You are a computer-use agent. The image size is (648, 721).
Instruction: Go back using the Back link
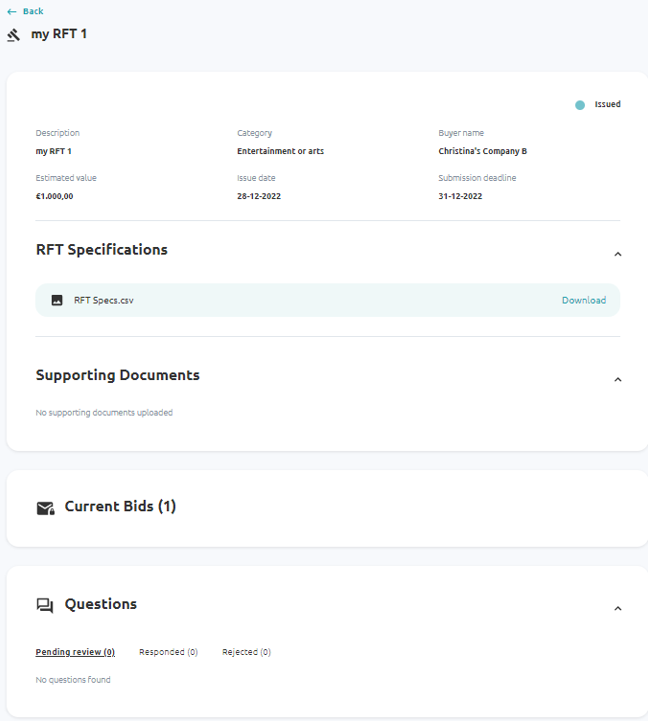pos(33,11)
